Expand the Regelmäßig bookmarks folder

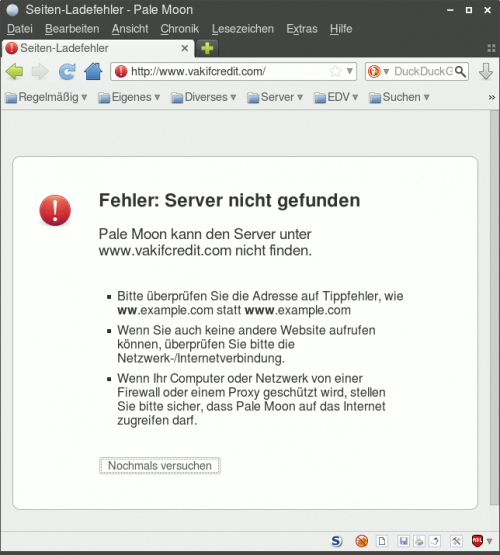pyautogui.click(x=46, y=97)
